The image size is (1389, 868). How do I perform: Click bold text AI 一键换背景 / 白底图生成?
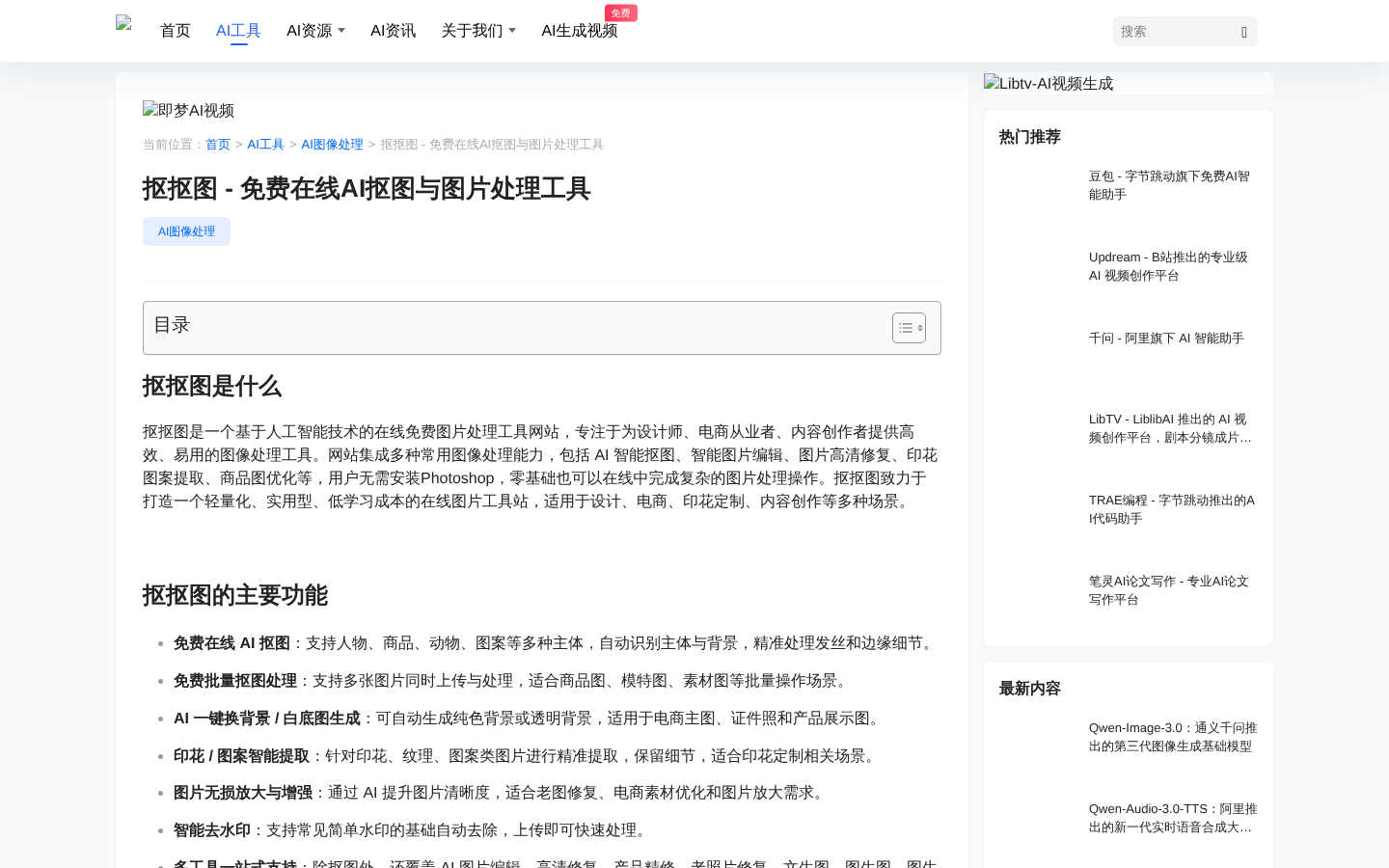(267, 719)
